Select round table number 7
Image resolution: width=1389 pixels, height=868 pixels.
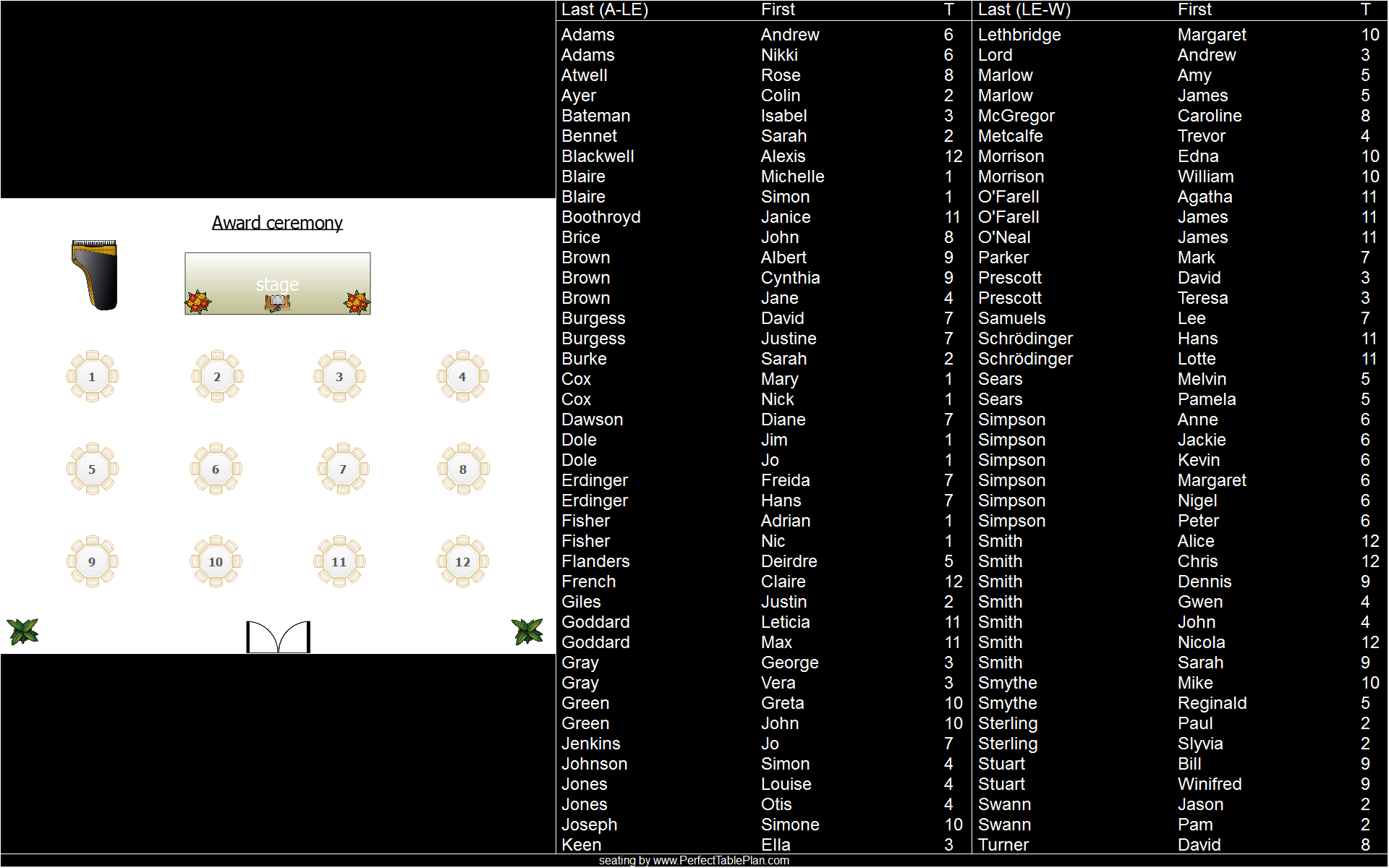pyautogui.click(x=343, y=469)
